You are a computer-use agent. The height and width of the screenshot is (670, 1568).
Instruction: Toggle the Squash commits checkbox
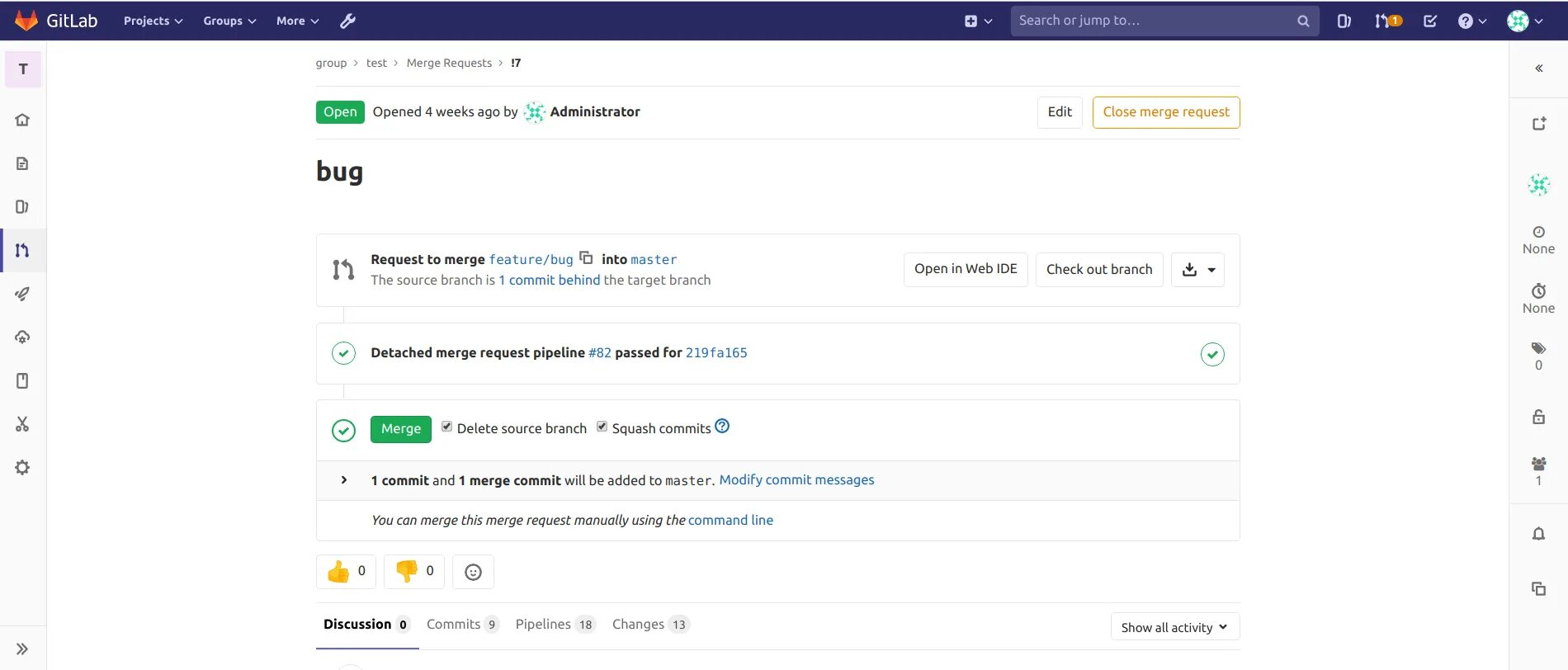click(x=602, y=427)
